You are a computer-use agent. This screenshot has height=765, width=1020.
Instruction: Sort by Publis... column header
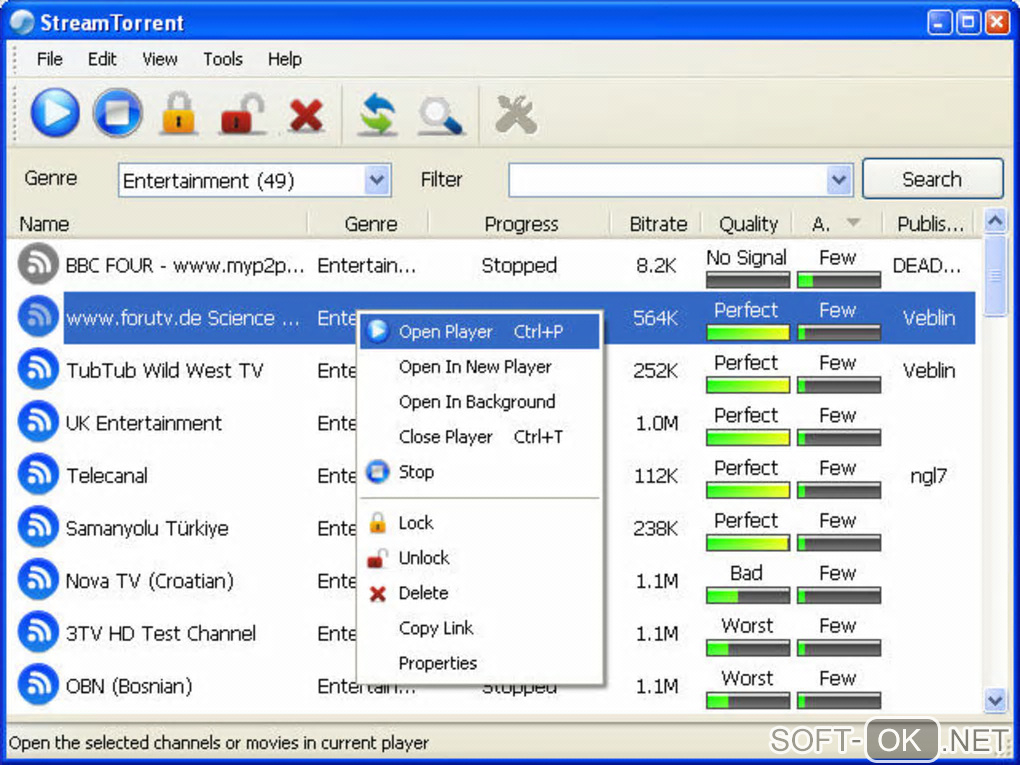pos(930,224)
